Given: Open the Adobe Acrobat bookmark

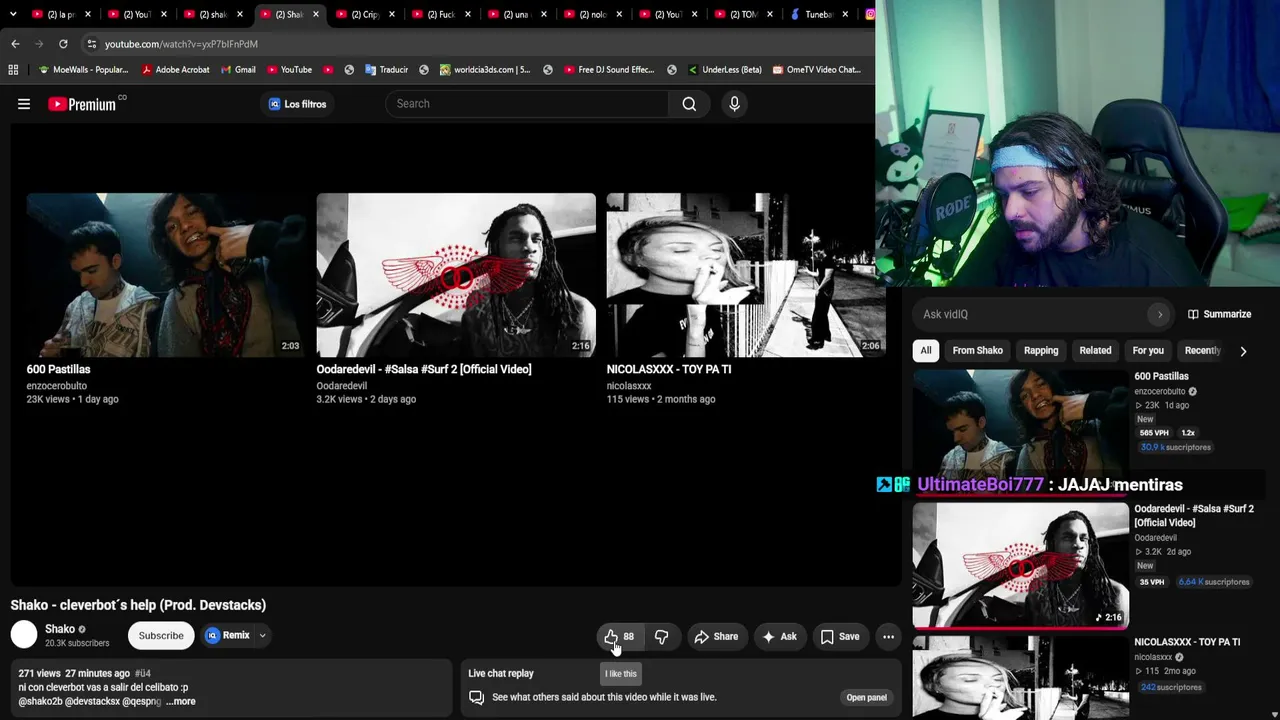Looking at the screenshot, I should [x=176, y=70].
